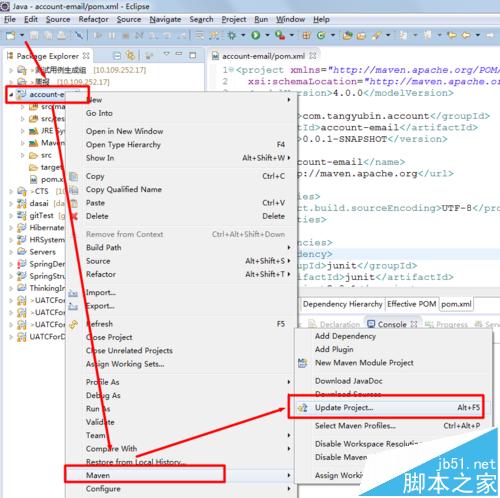Open the New wizard dropdown arrow
Screen dimensions: 500x498
point(22,35)
